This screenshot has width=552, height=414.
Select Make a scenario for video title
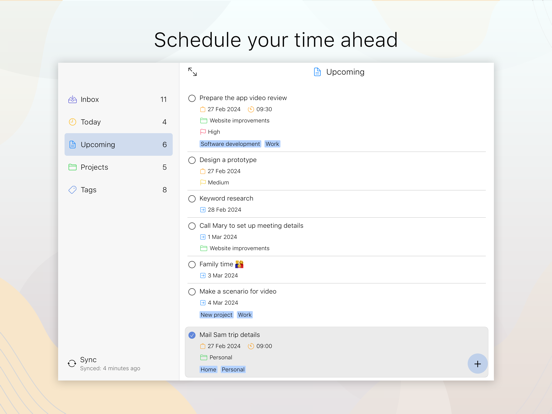238,291
